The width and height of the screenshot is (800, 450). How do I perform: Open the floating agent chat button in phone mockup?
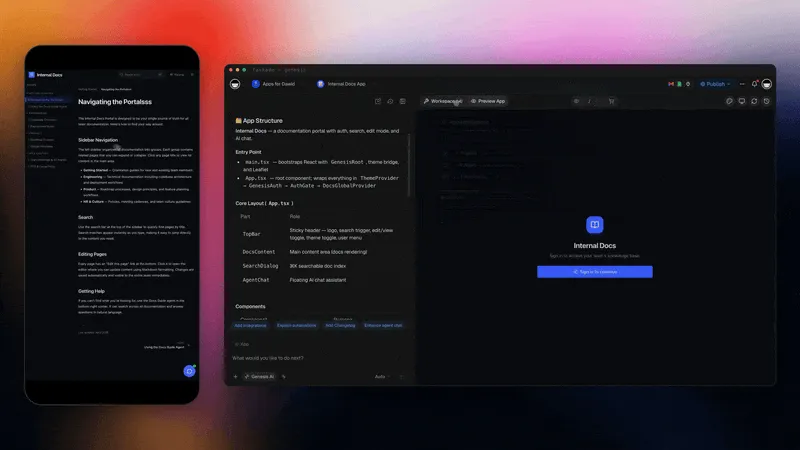tap(189, 371)
